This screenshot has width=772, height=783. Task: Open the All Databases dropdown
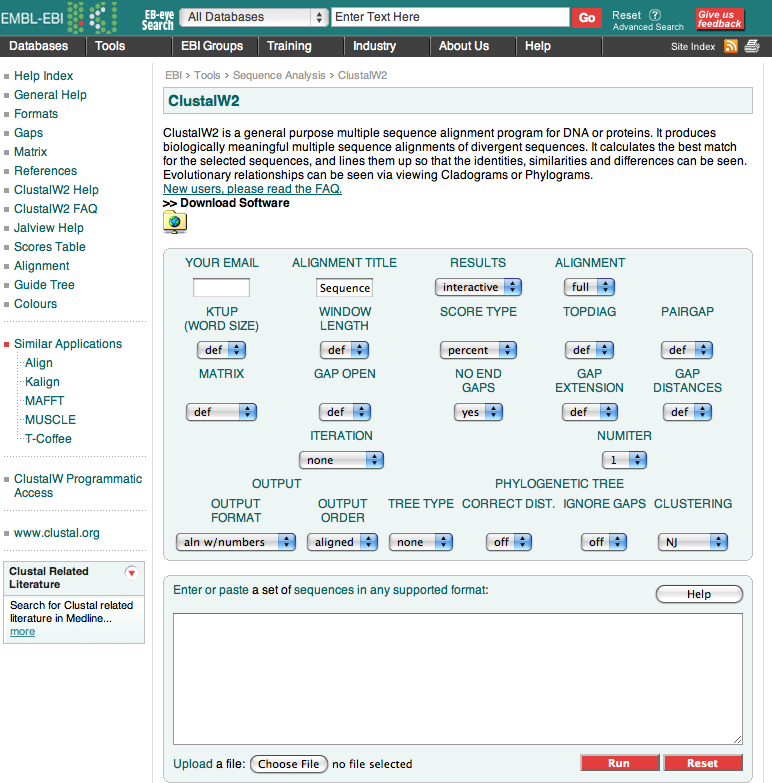pos(254,17)
